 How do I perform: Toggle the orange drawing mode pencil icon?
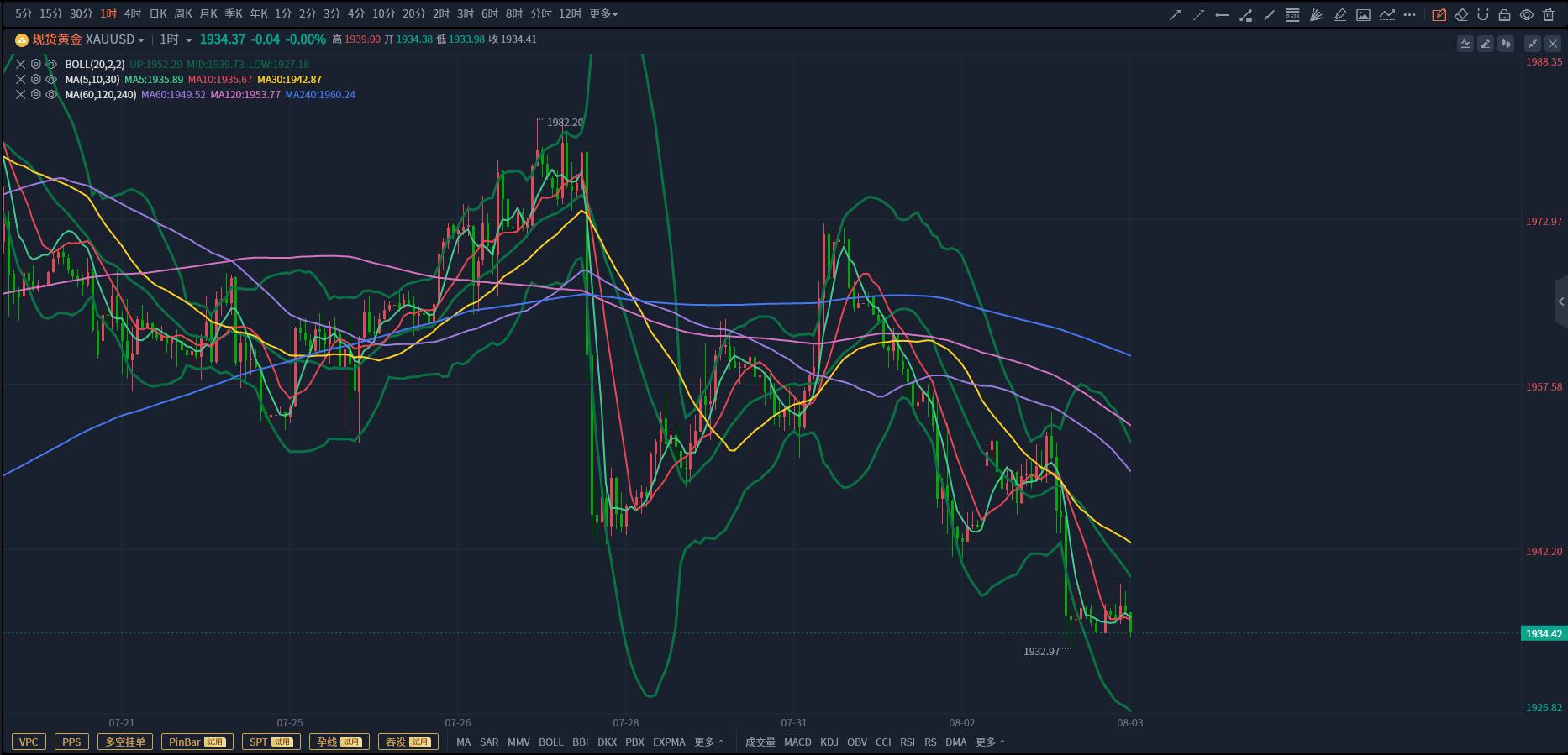tap(1439, 14)
